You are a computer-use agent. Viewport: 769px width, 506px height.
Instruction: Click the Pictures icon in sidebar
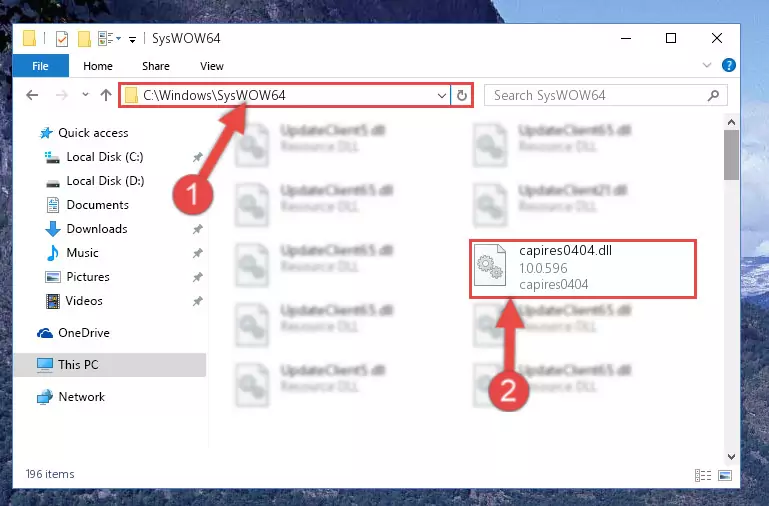coord(52,277)
